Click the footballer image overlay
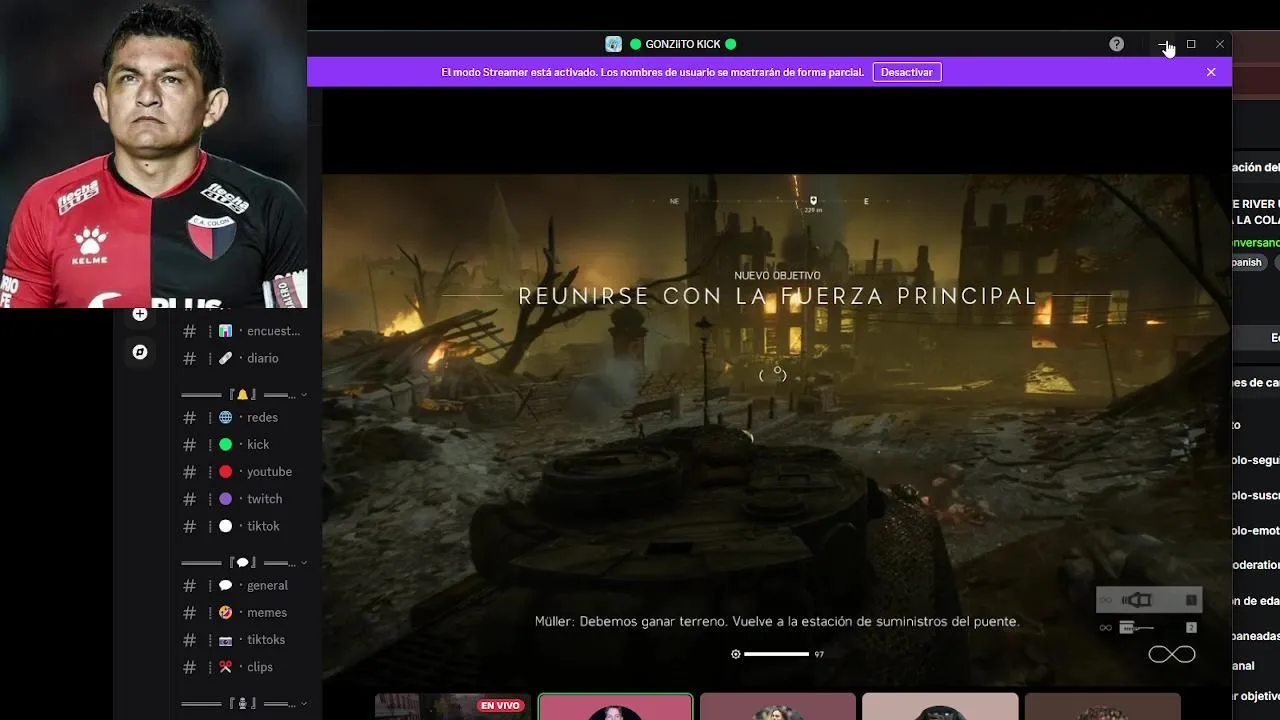 [154, 154]
